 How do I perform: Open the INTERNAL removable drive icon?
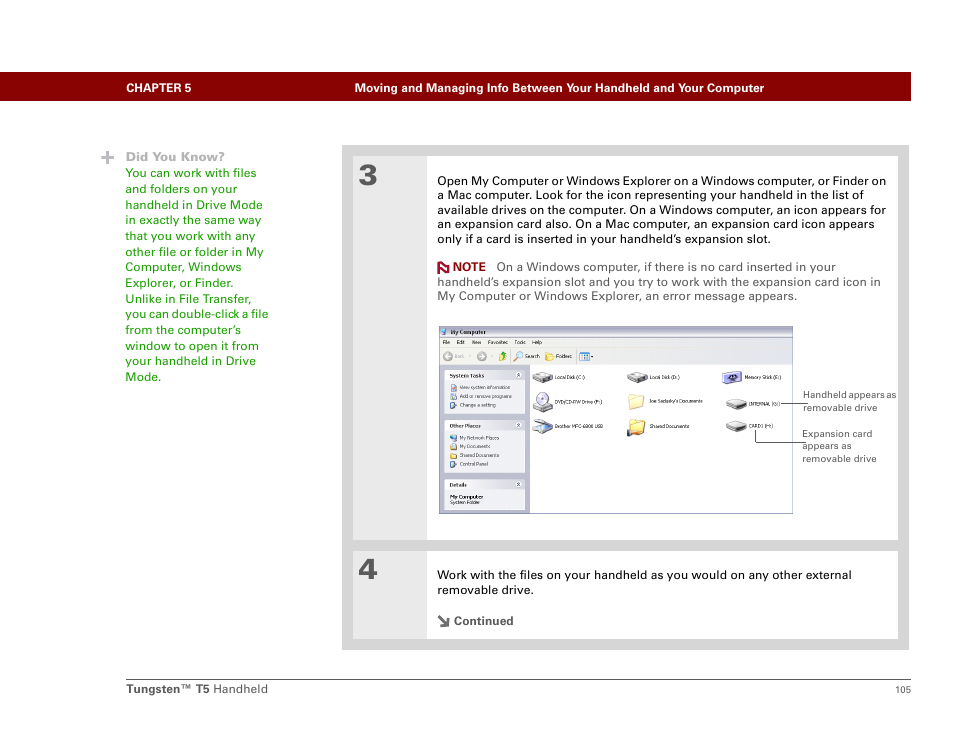pos(736,404)
